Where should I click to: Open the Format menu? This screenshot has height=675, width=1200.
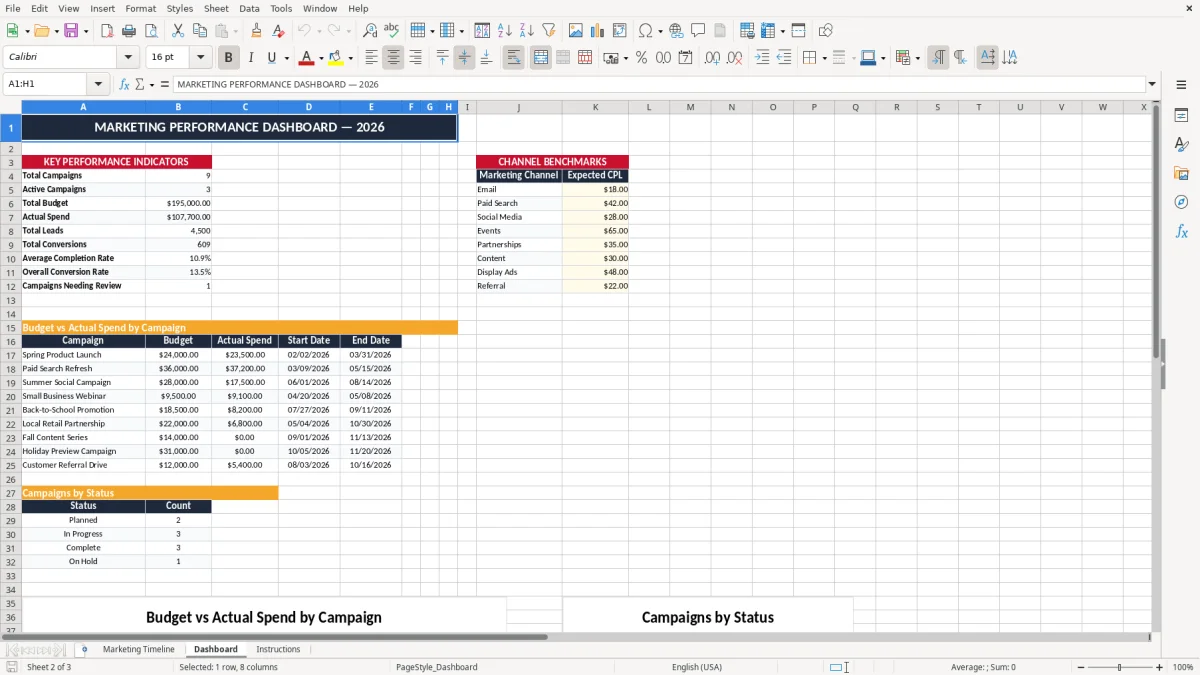140,8
